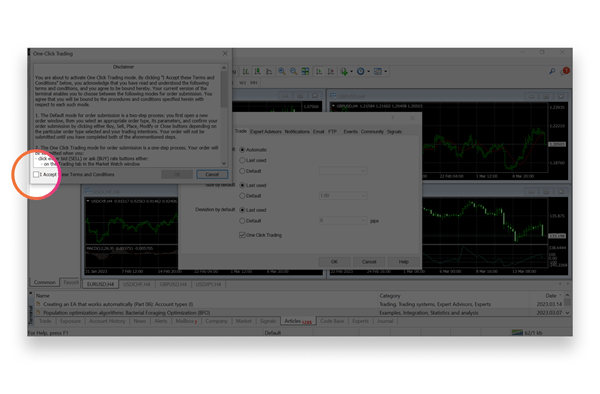Switch to the Common tab in Navigator
600x394 pixels.
click(44, 282)
